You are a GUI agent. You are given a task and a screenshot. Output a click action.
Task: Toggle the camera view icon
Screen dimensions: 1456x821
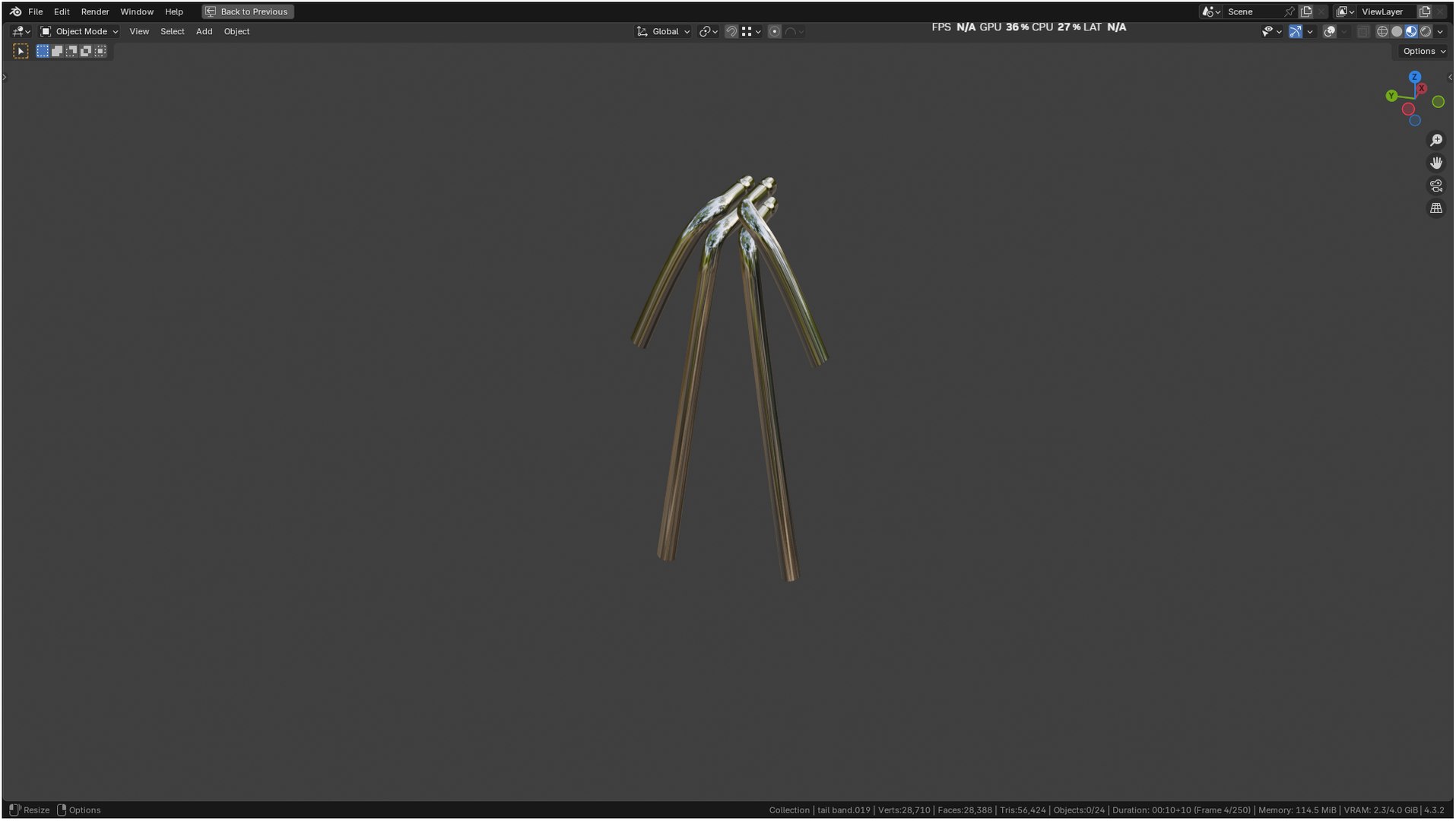(1435, 185)
